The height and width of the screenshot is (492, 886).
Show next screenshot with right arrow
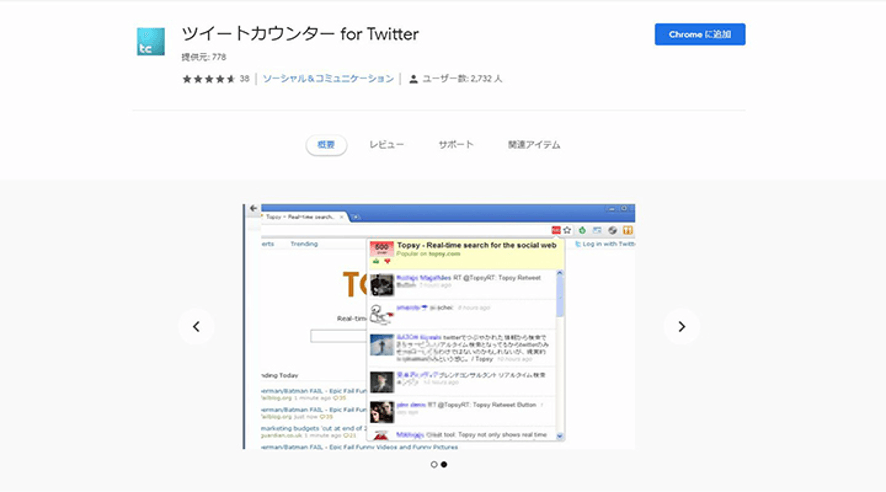[681, 326]
